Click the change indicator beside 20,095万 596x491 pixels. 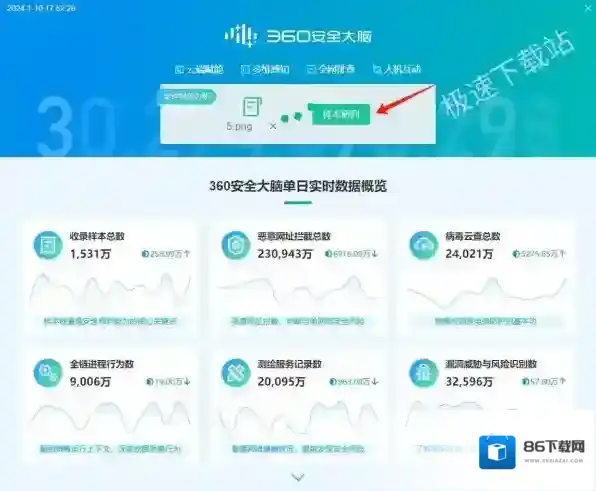pos(354,382)
